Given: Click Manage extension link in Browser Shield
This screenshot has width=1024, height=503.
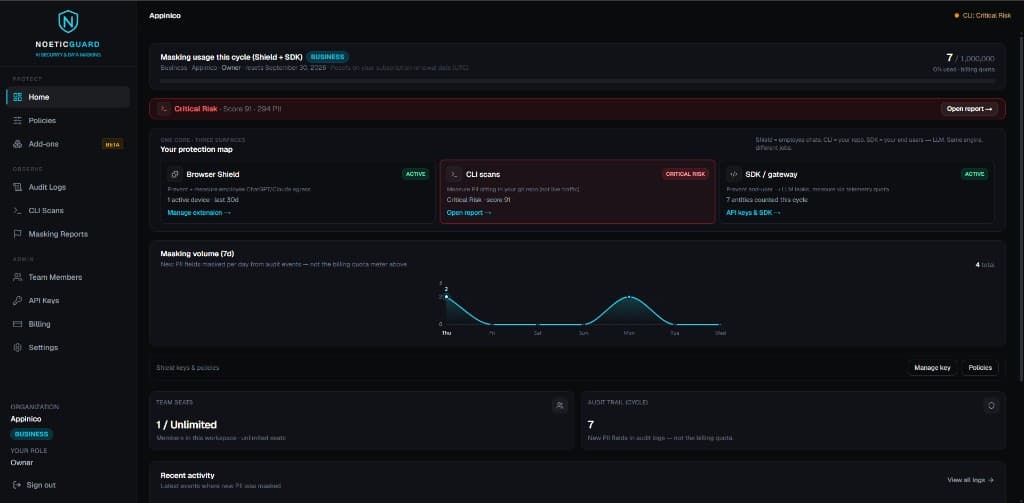Looking at the screenshot, I should (x=199, y=213).
